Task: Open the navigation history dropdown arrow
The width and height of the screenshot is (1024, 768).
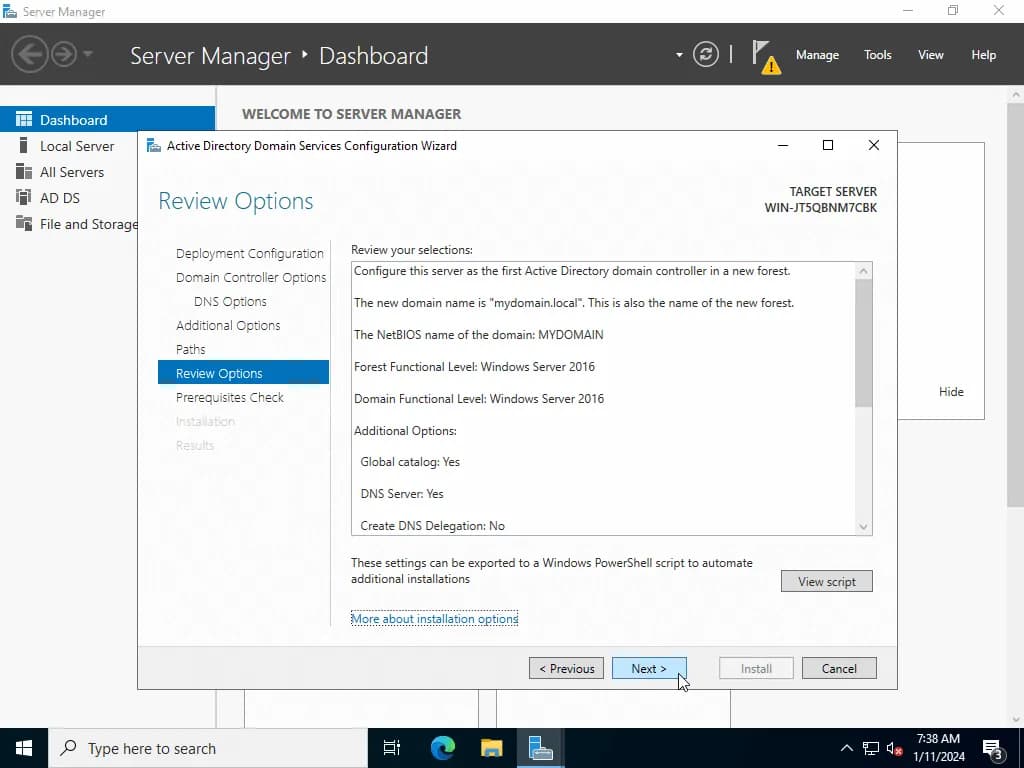Action: tap(88, 54)
